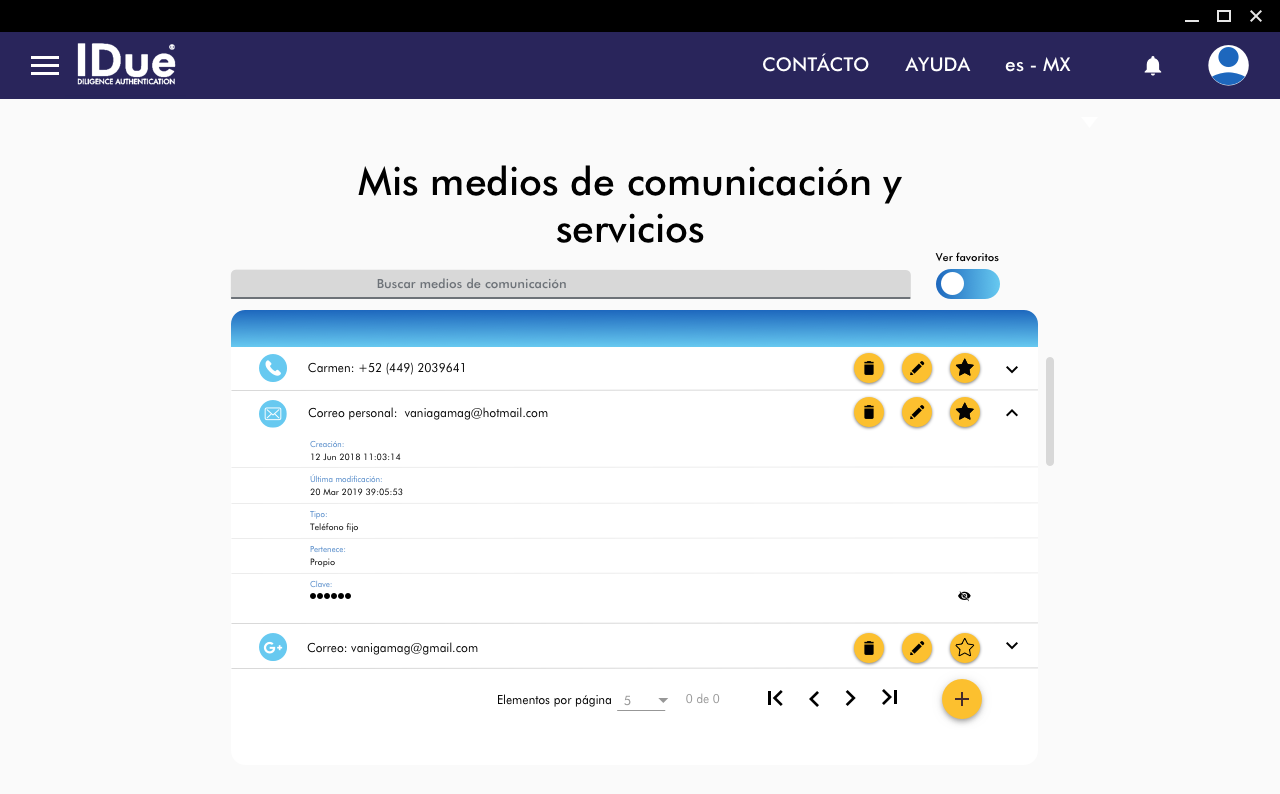Edit the Carmen phone entry
Viewport: 1280px width, 794px height.
(x=916, y=368)
